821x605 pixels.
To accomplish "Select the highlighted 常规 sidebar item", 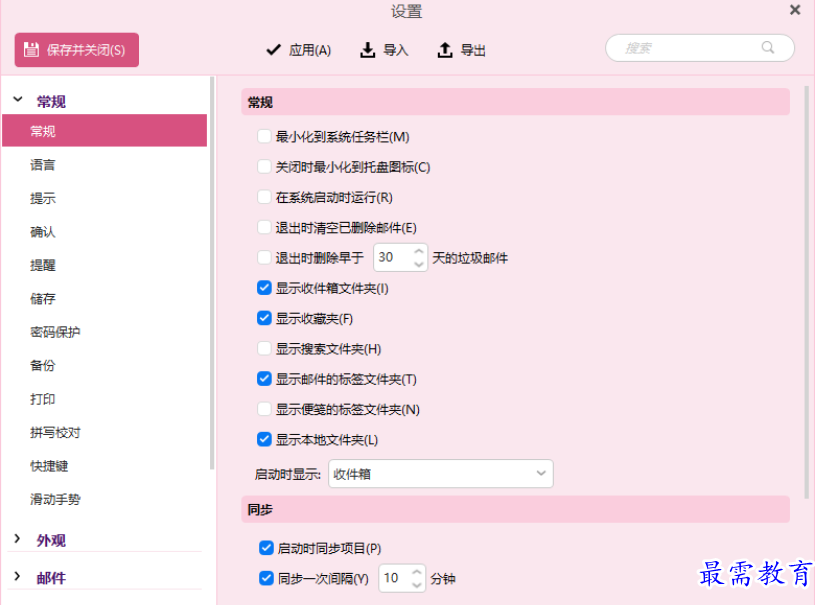I will (x=105, y=130).
